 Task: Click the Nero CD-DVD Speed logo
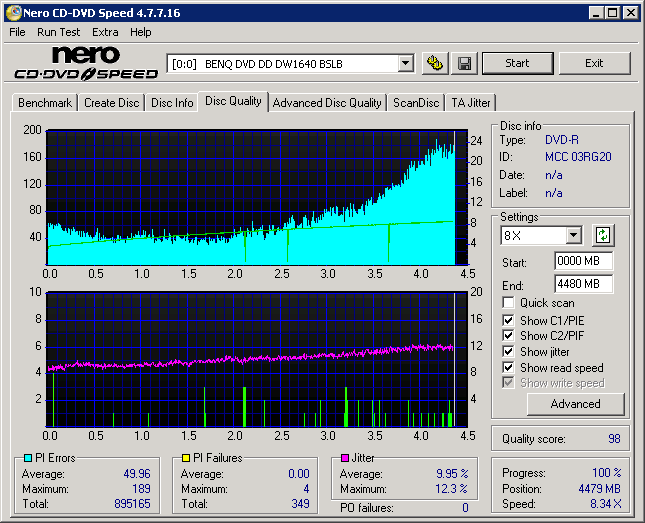coord(85,63)
